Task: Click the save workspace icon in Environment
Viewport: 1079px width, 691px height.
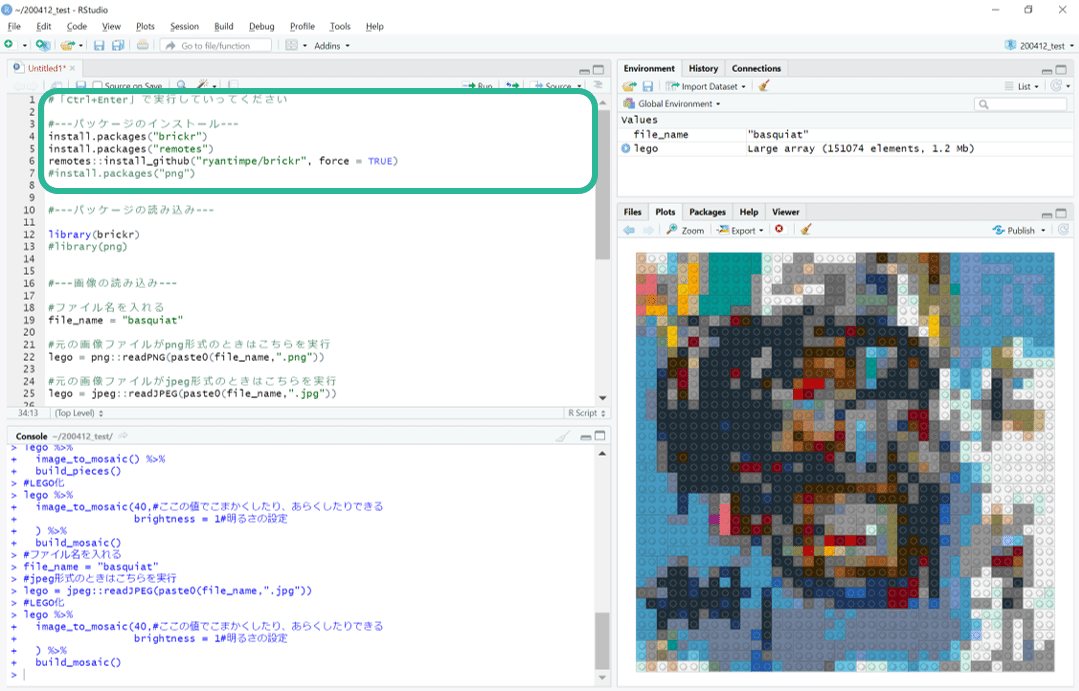Action: [x=648, y=86]
